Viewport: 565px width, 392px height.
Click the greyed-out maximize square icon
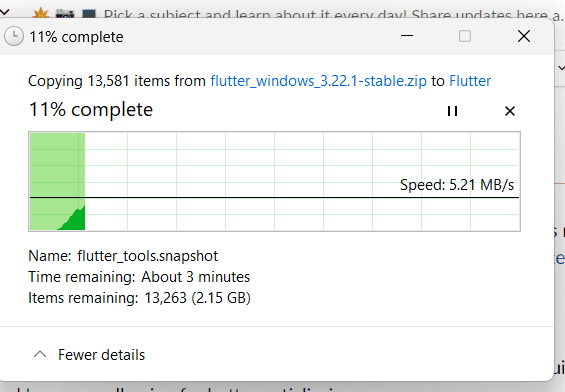[x=465, y=36]
